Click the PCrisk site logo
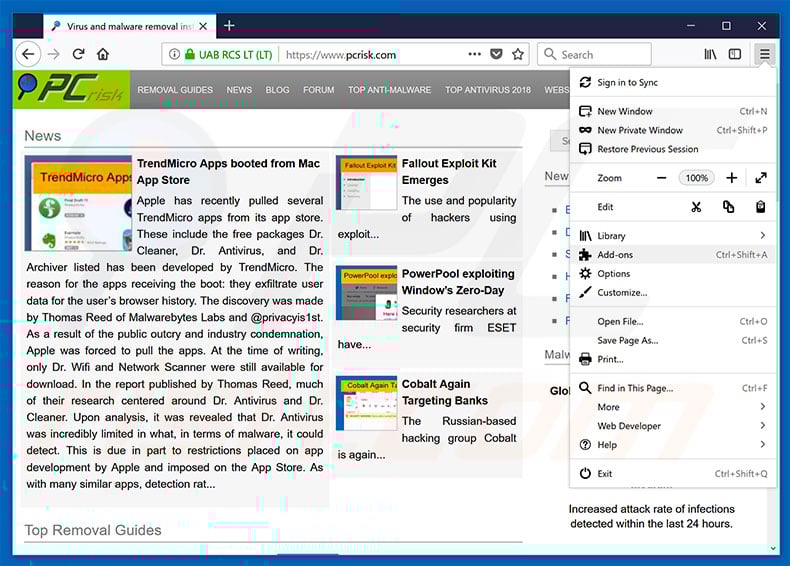790x566 pixels. coord(71,90)
